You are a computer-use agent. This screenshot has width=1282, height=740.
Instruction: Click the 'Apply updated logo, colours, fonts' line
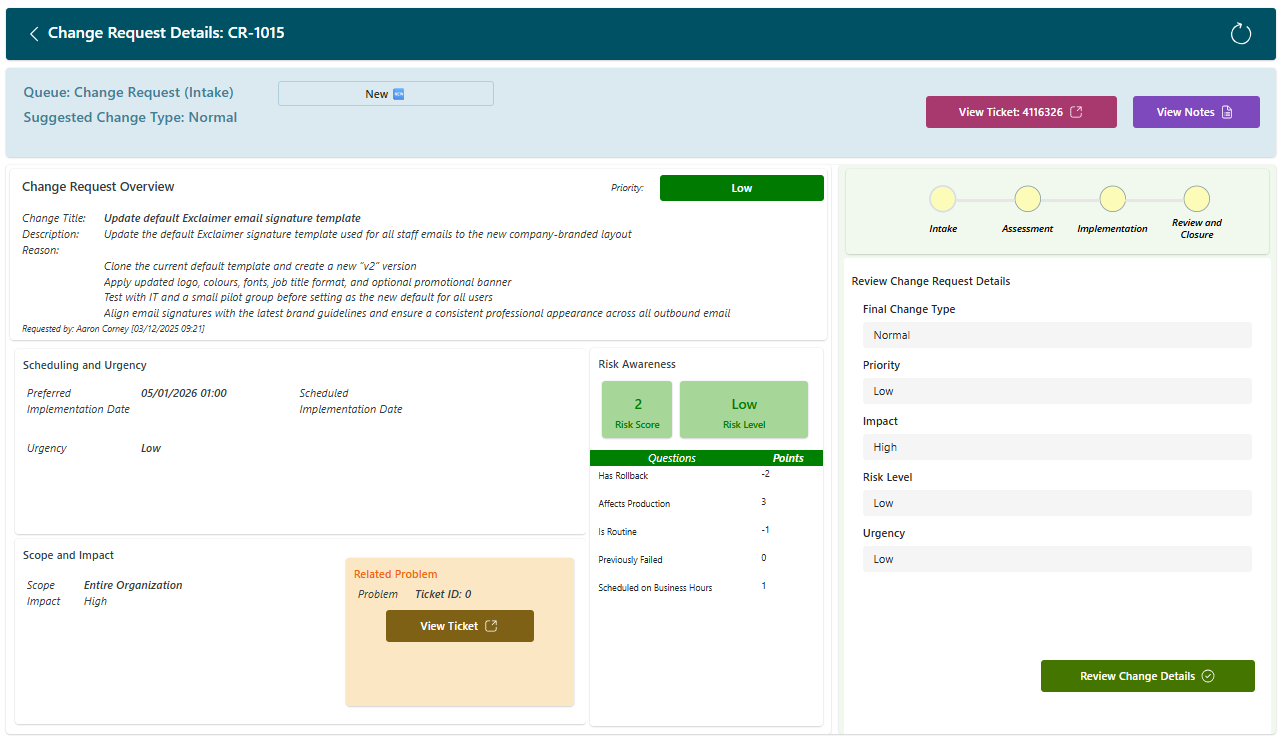(308, 282)
